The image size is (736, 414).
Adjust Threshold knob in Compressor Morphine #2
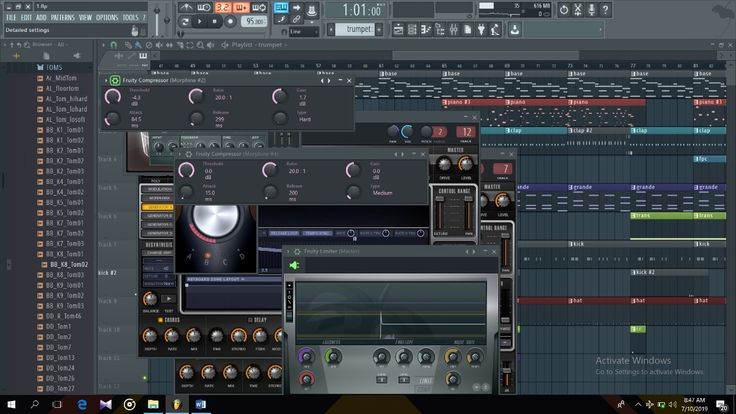click(113, 97)
